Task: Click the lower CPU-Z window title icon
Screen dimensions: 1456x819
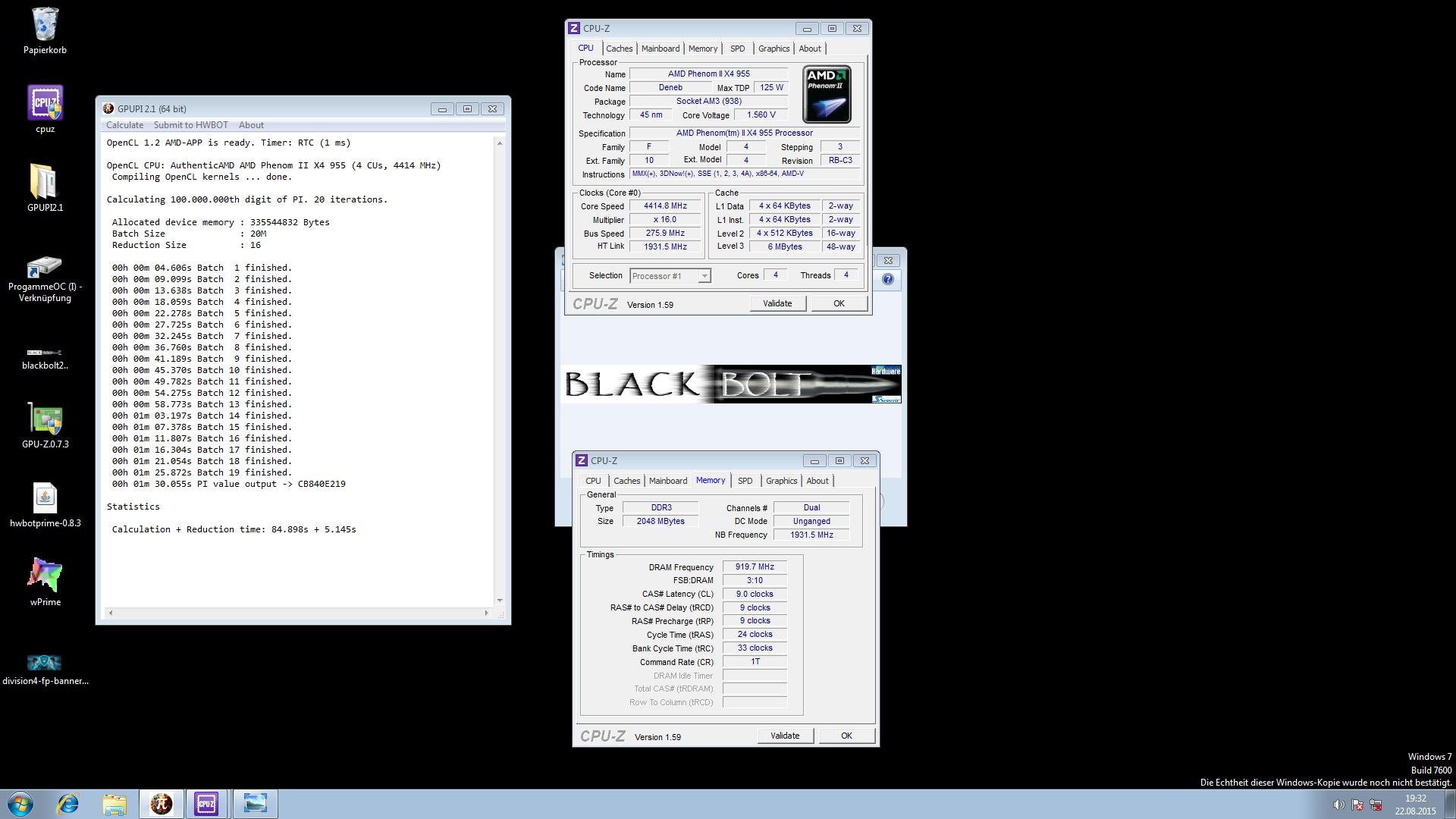Action: pyautogui.click(x=582, y=460)
